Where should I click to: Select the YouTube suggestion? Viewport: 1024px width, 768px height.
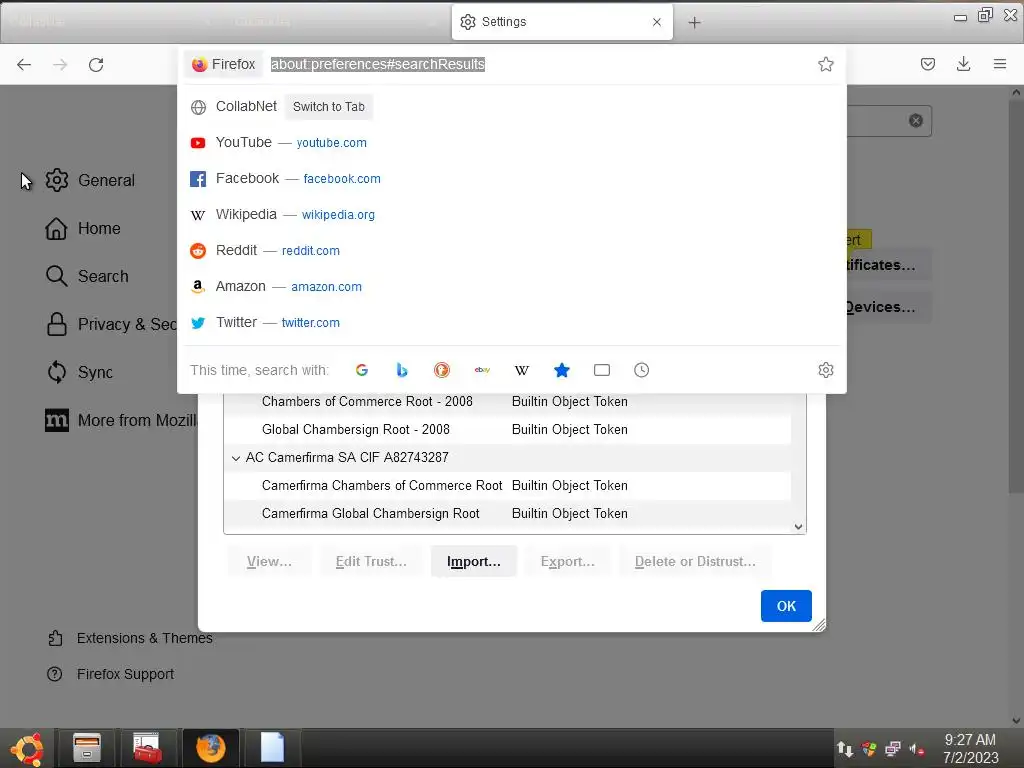(512, 142)
